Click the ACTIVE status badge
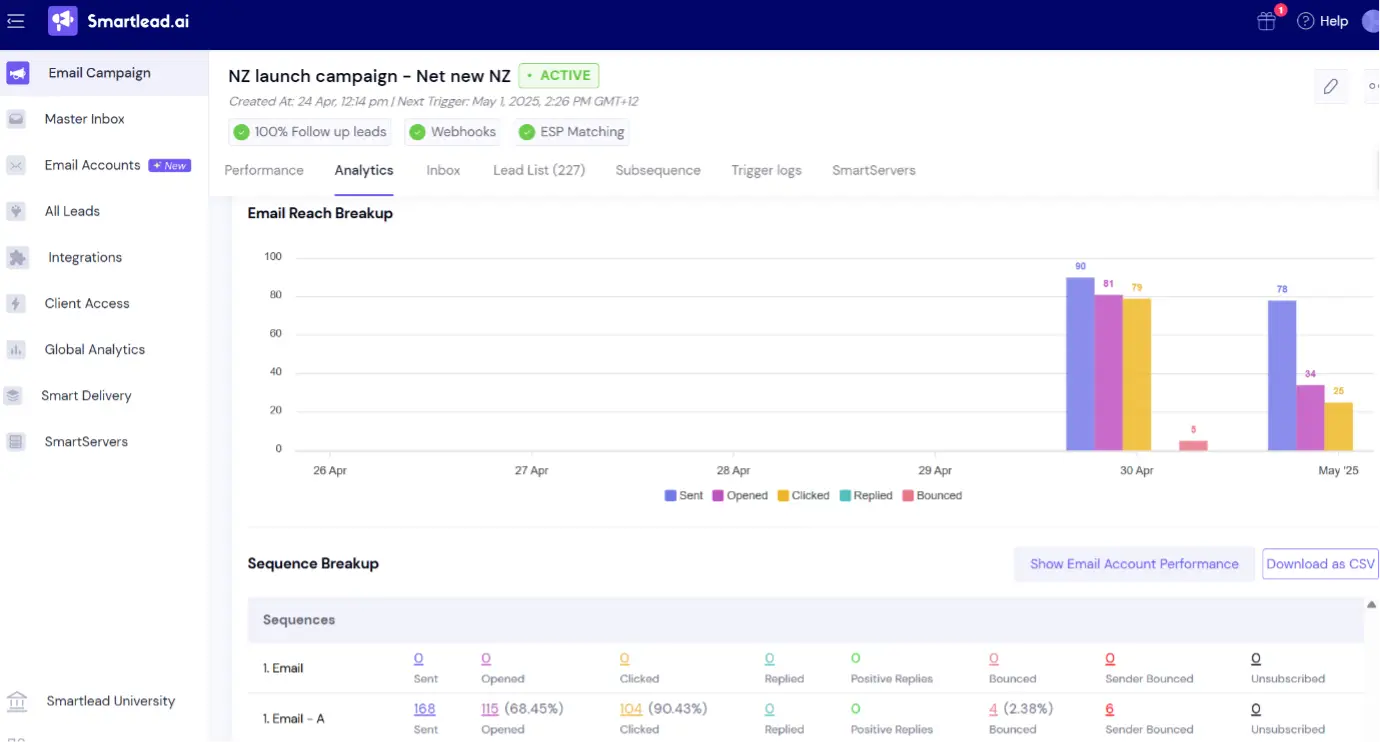Image resolution: width=1384 pixels, height=745 pixels. click(559, 75)
